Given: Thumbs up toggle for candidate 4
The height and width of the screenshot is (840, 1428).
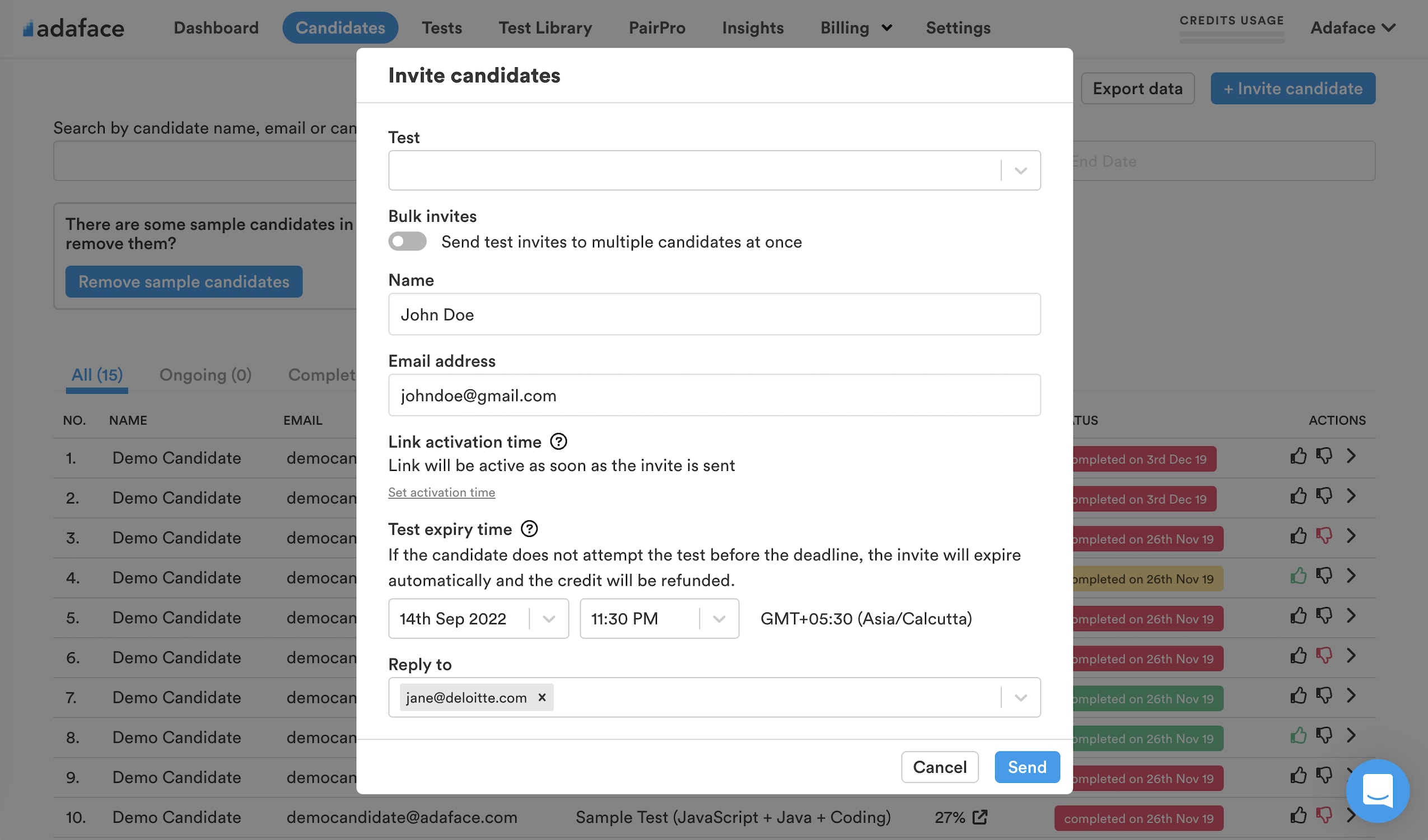Looking at the screenshot, I should pyautogui.click(x=1298, y=576).
